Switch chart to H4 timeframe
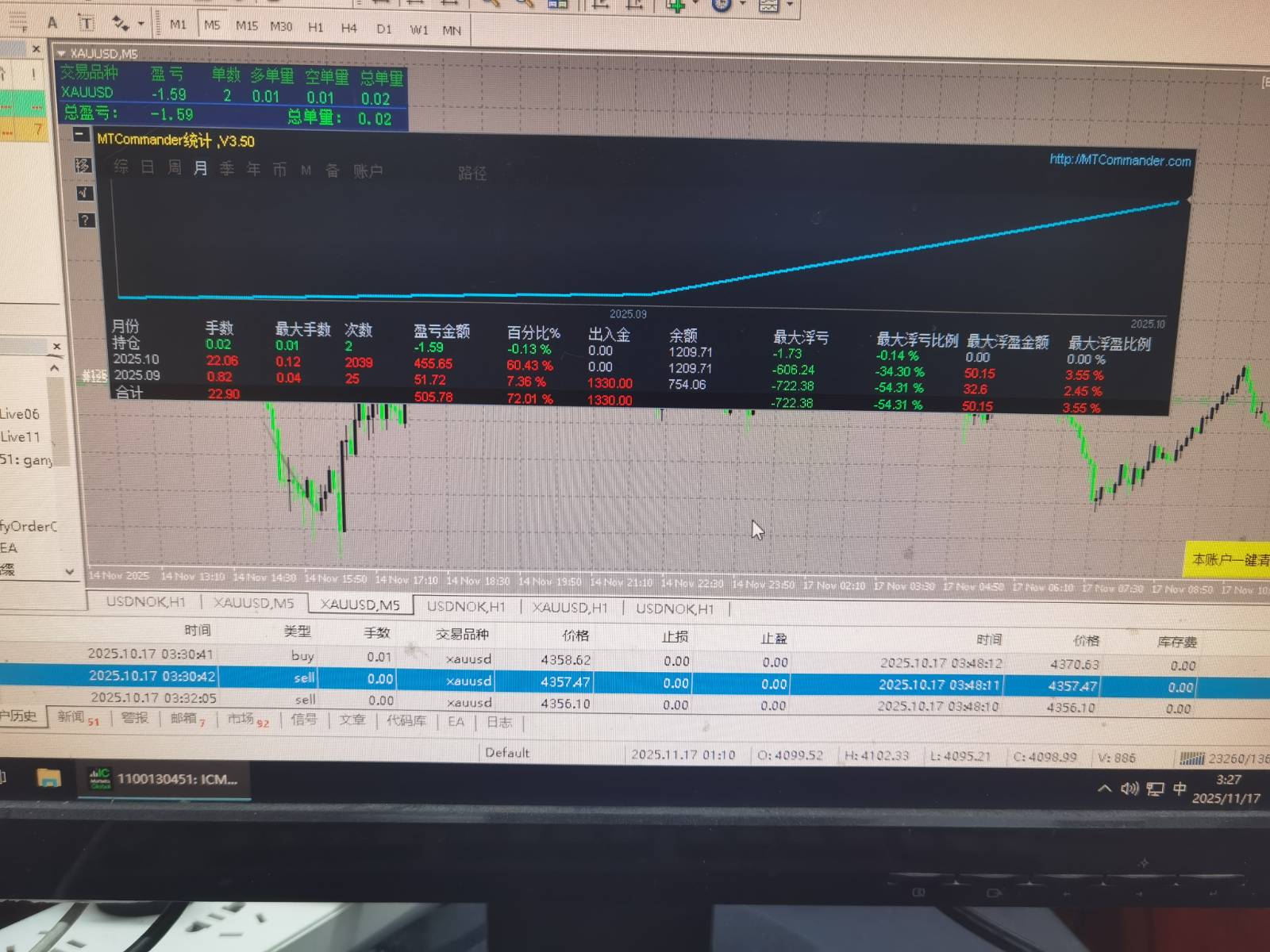This screenshot has width=1270, height=952. pos(349,28)
